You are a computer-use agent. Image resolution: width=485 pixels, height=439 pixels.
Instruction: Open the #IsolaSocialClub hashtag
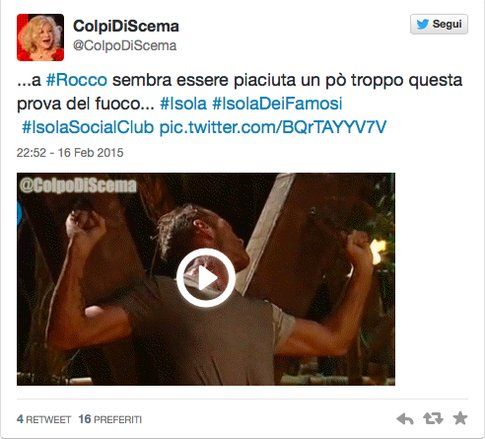click(x=88, y=127)
